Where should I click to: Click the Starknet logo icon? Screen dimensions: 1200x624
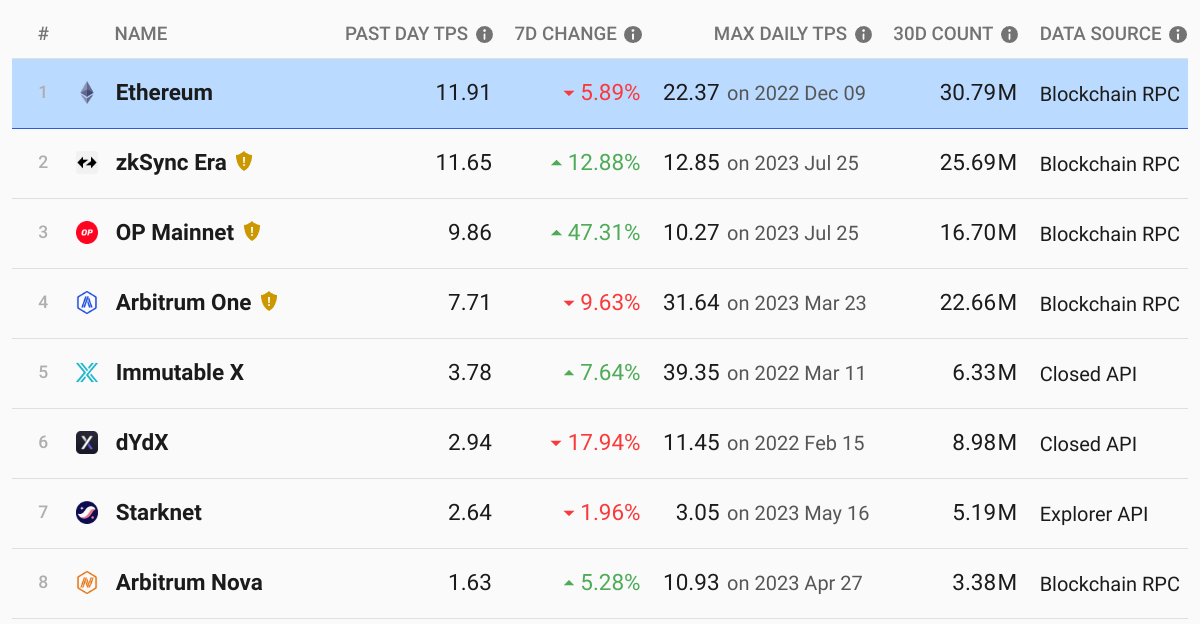pos(87,513)
